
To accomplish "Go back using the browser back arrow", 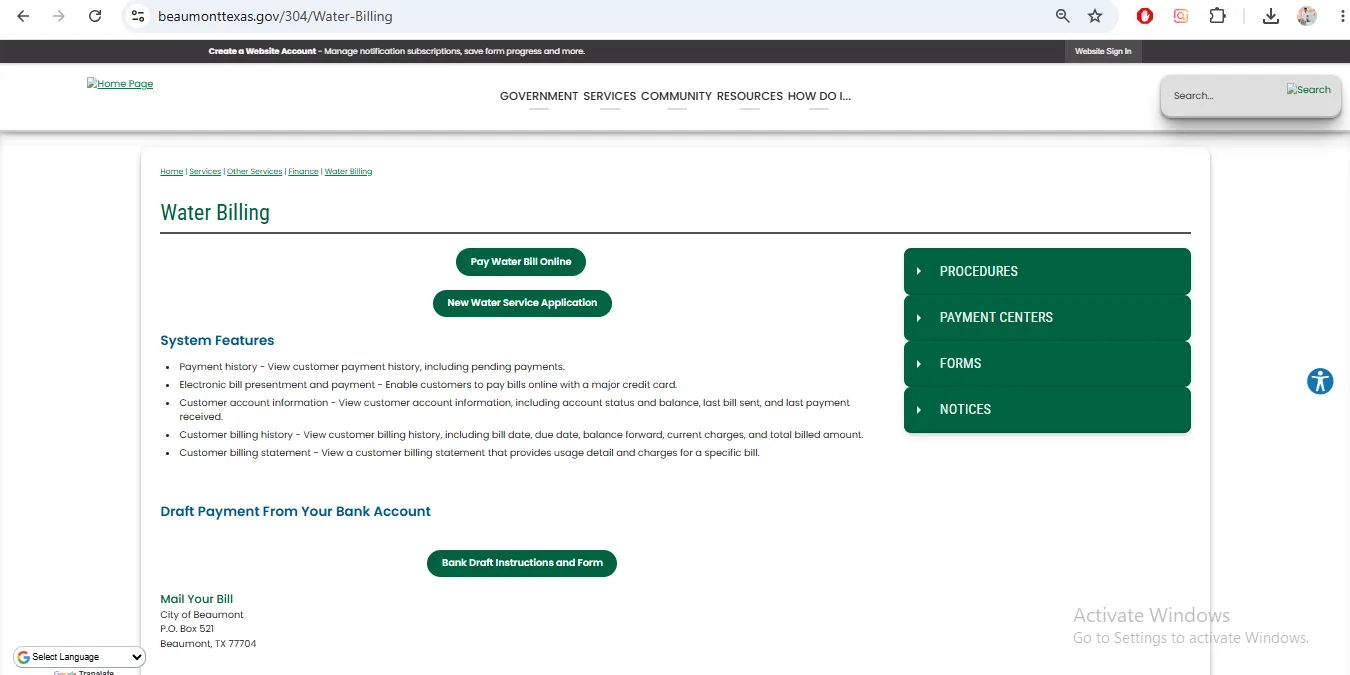I will [x=23, y=16].
